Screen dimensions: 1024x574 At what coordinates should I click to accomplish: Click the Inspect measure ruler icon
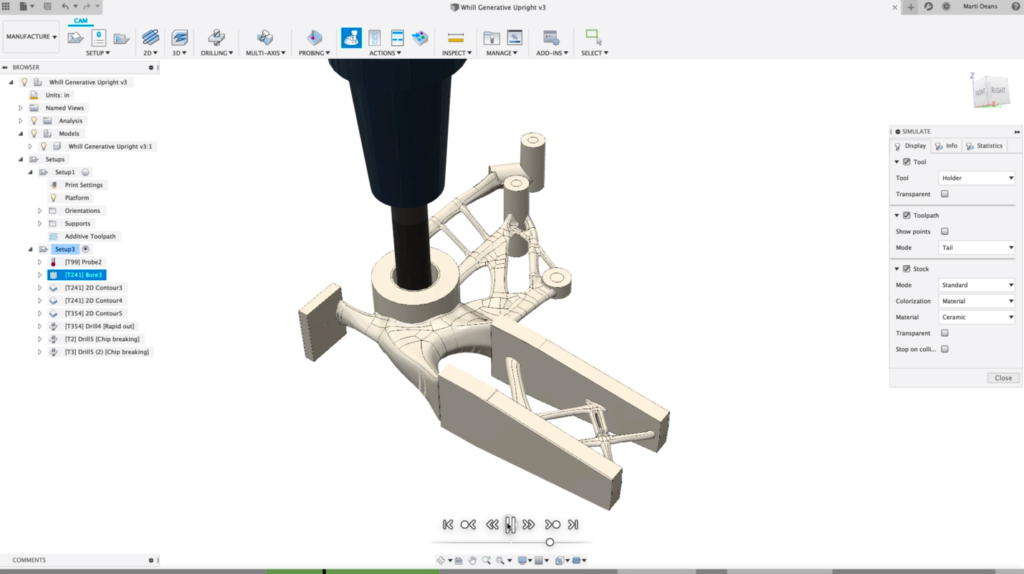point(456,38)
